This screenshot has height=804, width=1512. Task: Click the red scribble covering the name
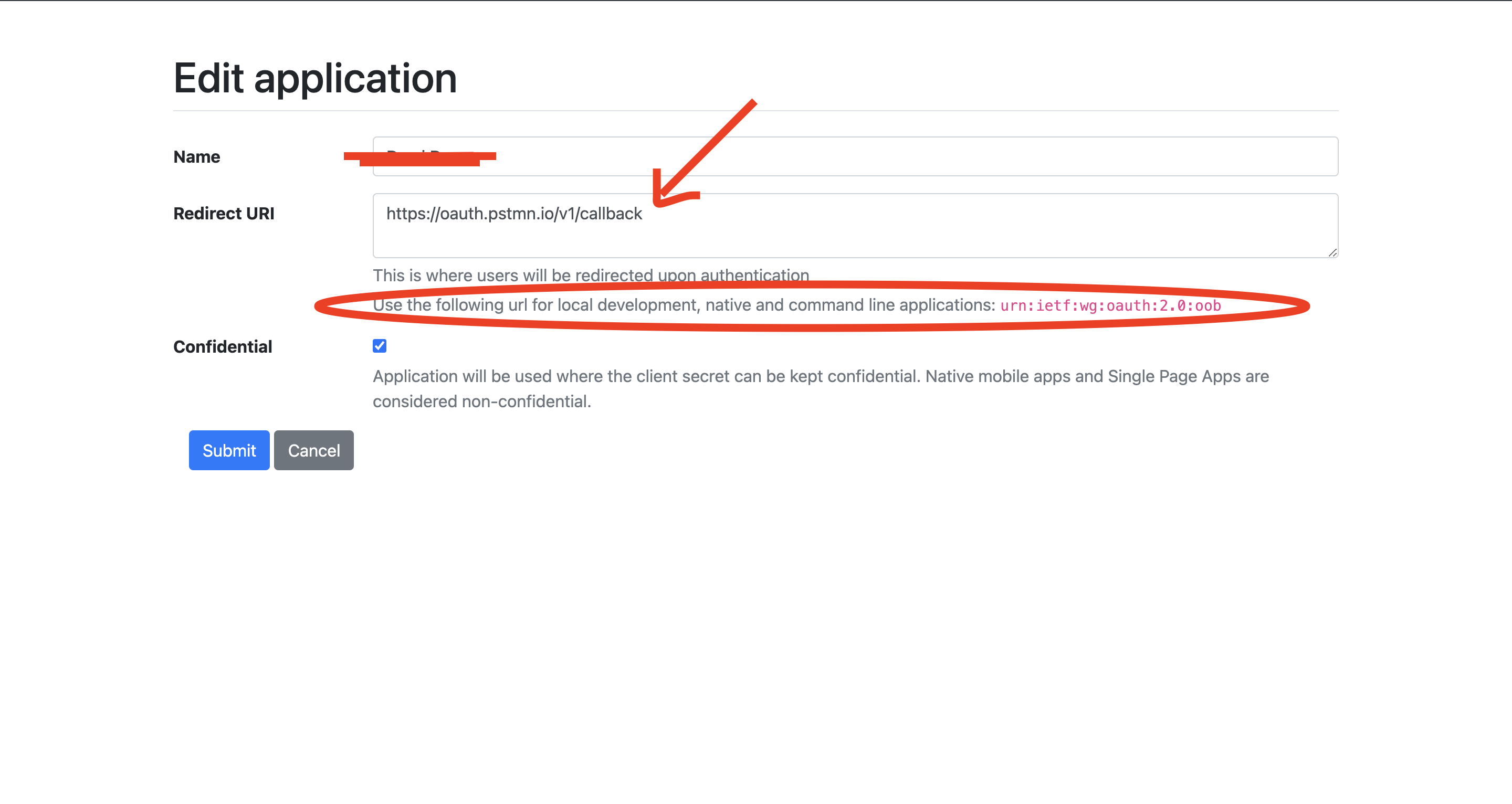point(419,157)
